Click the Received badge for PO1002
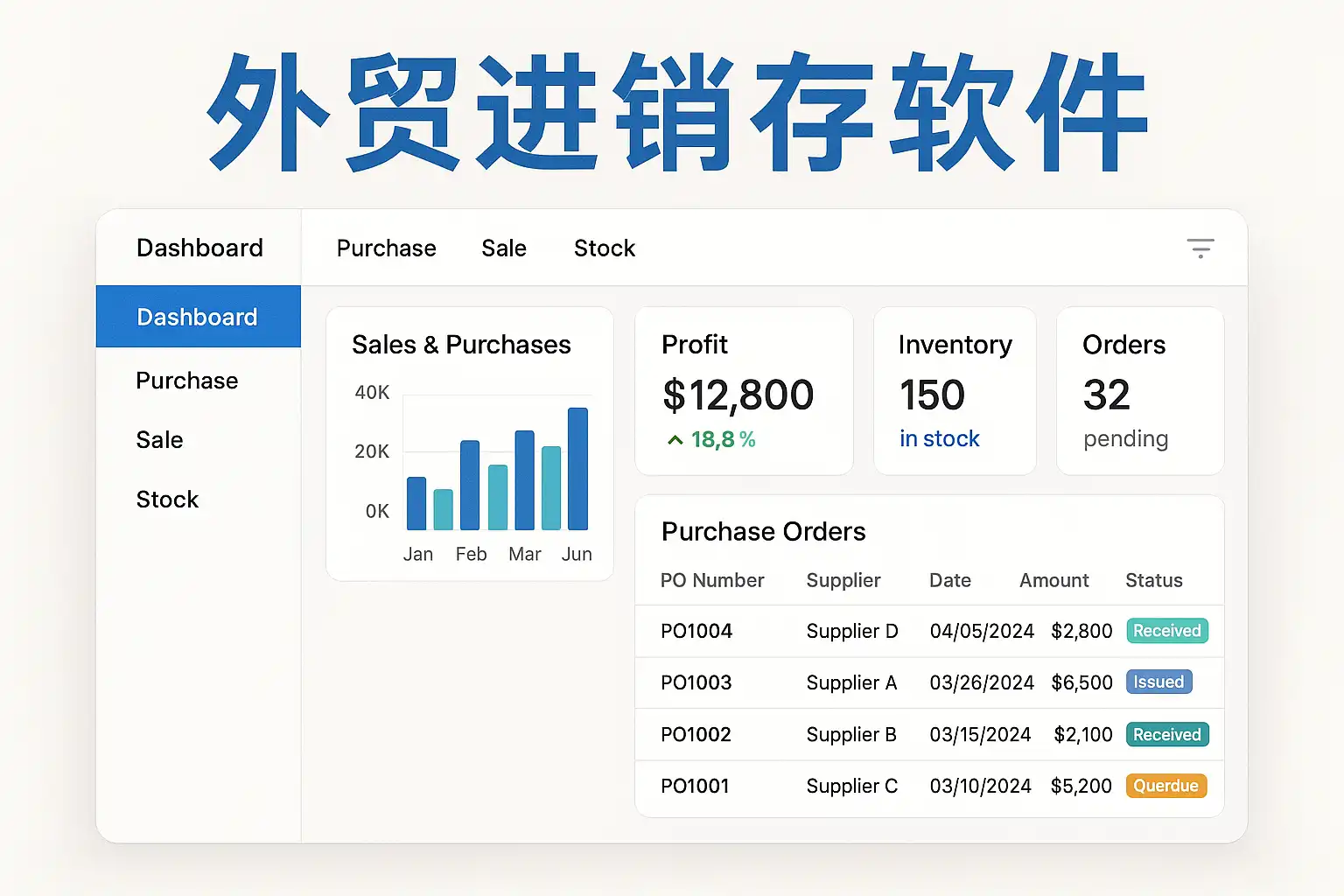This screenshot has width=1344, height=896. point(1167,734)
